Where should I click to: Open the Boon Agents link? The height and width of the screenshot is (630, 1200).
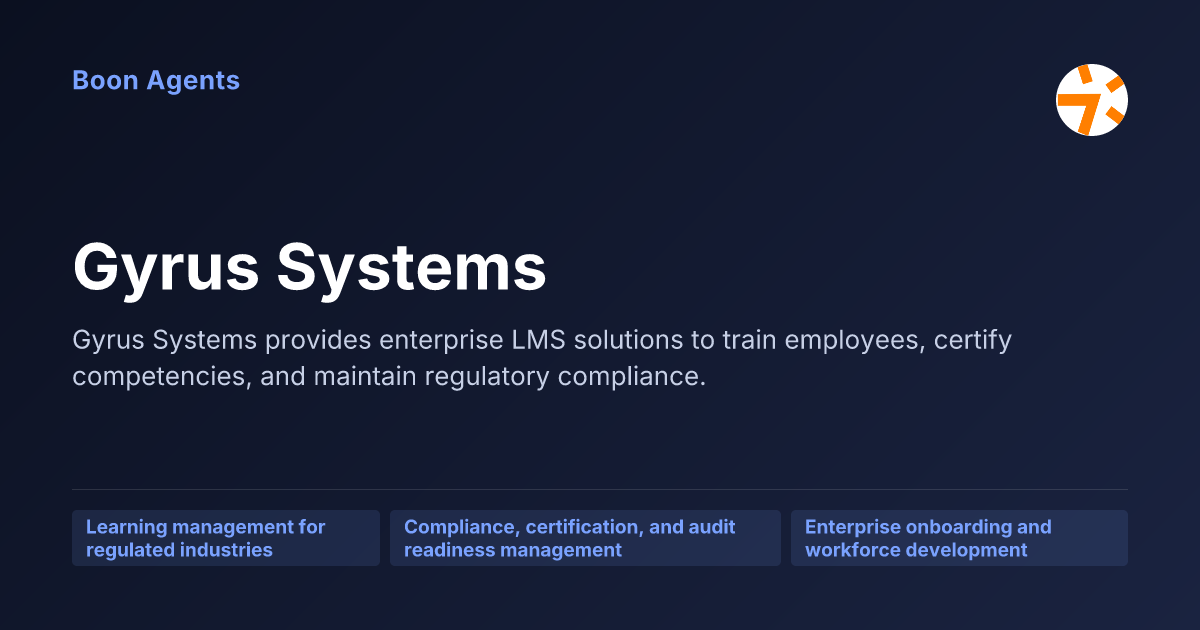tap(156, 81)
